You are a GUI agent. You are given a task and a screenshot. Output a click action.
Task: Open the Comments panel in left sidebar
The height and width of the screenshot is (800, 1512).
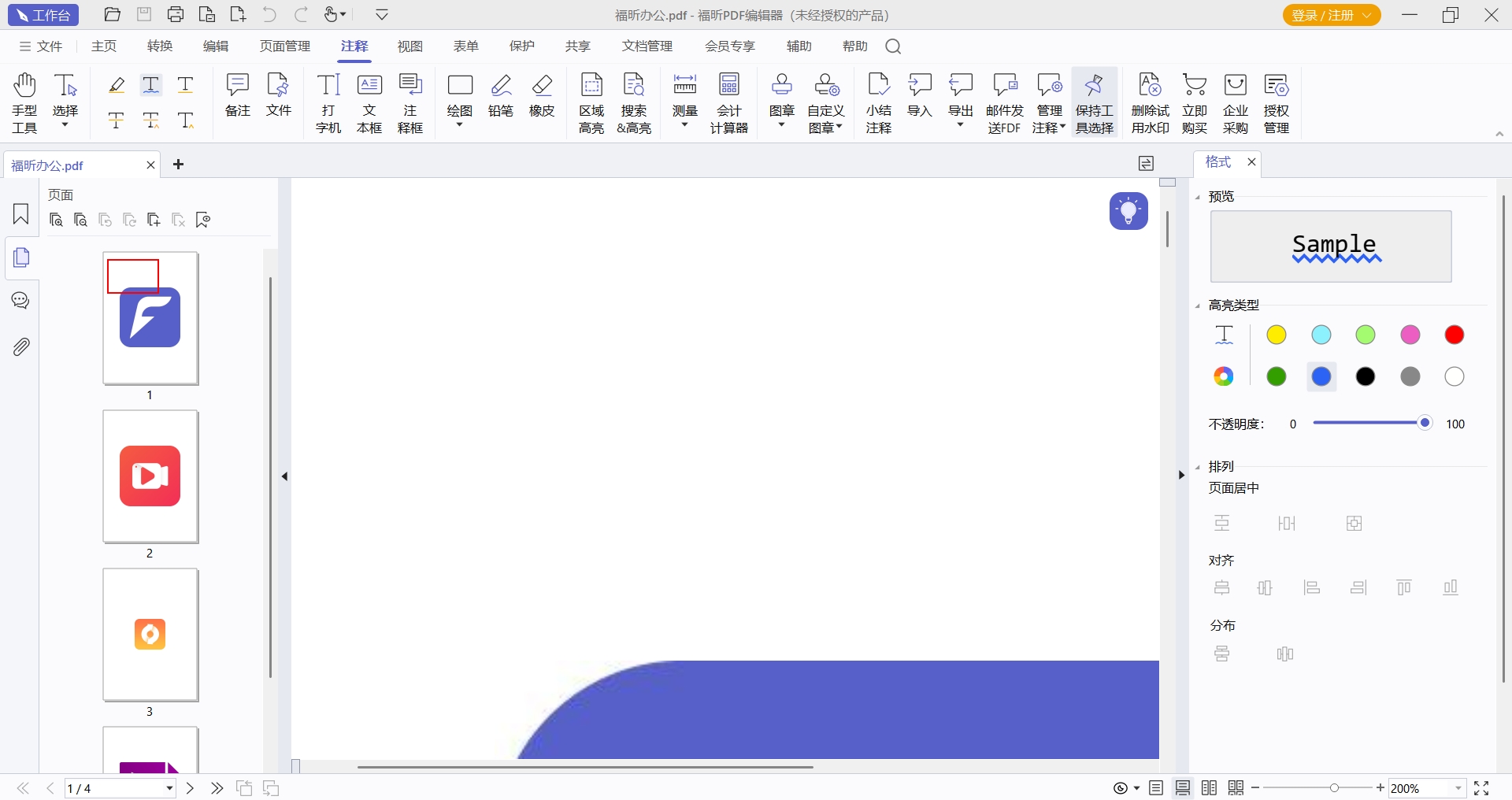(21, 301)
